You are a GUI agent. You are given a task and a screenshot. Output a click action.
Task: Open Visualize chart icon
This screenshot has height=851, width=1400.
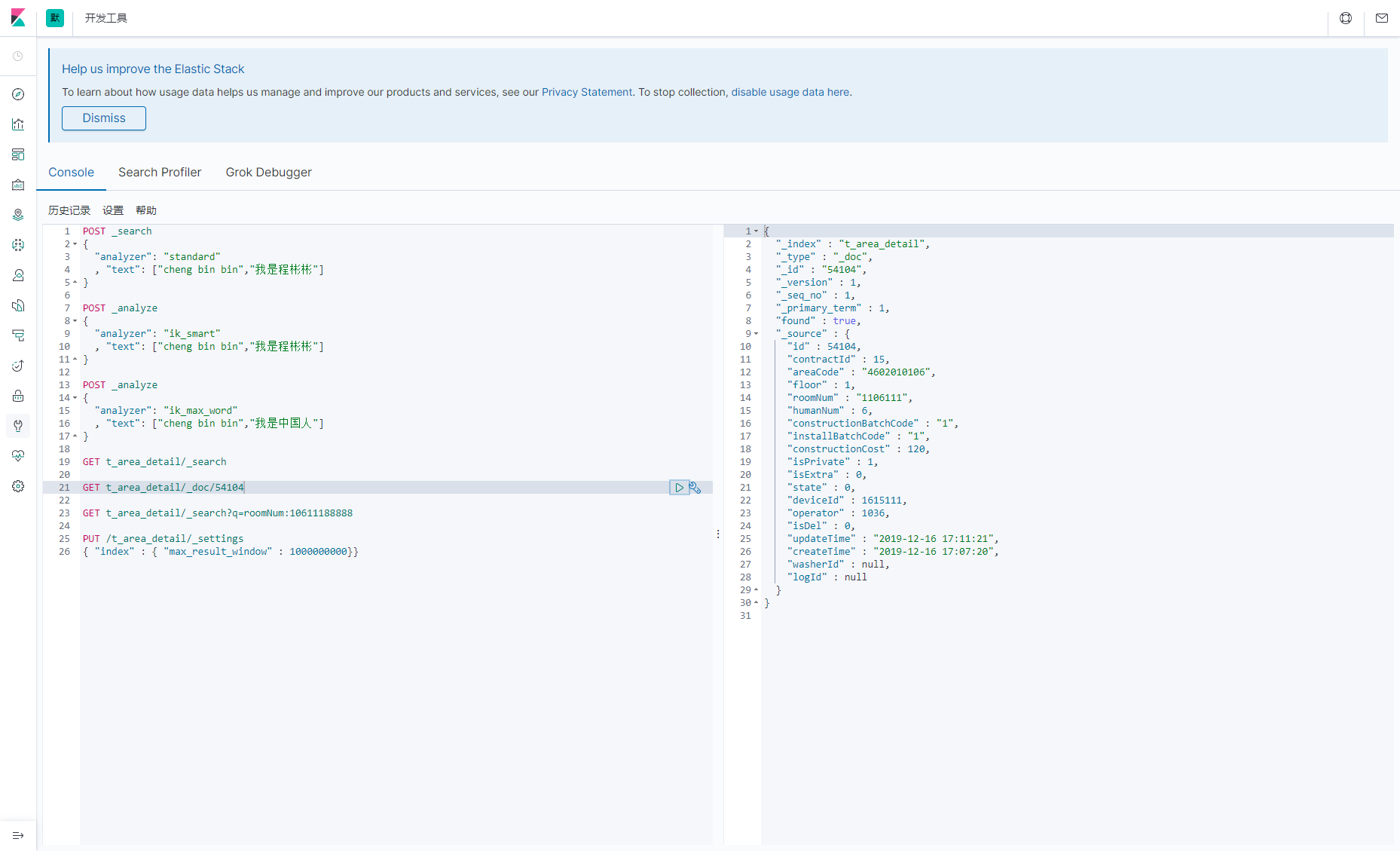click(x=18, y=124)
